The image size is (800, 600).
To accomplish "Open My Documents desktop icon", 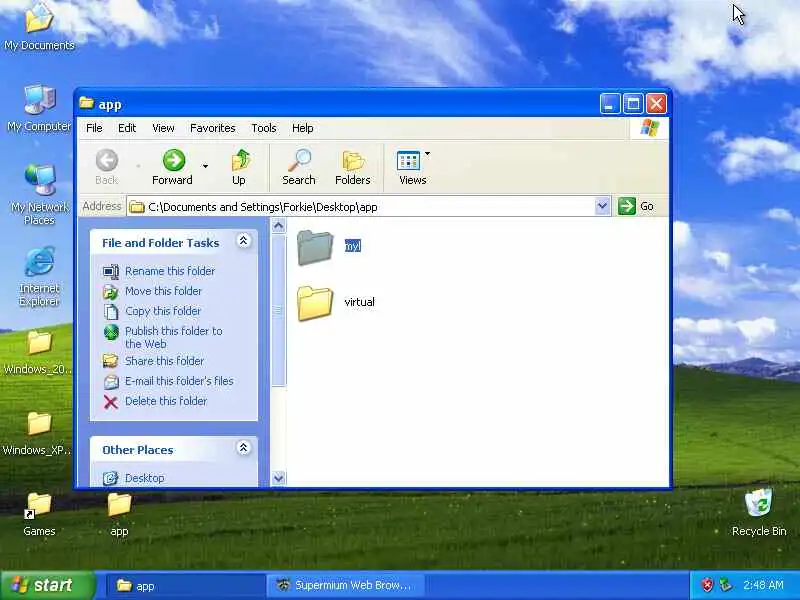I will point(39,27).
